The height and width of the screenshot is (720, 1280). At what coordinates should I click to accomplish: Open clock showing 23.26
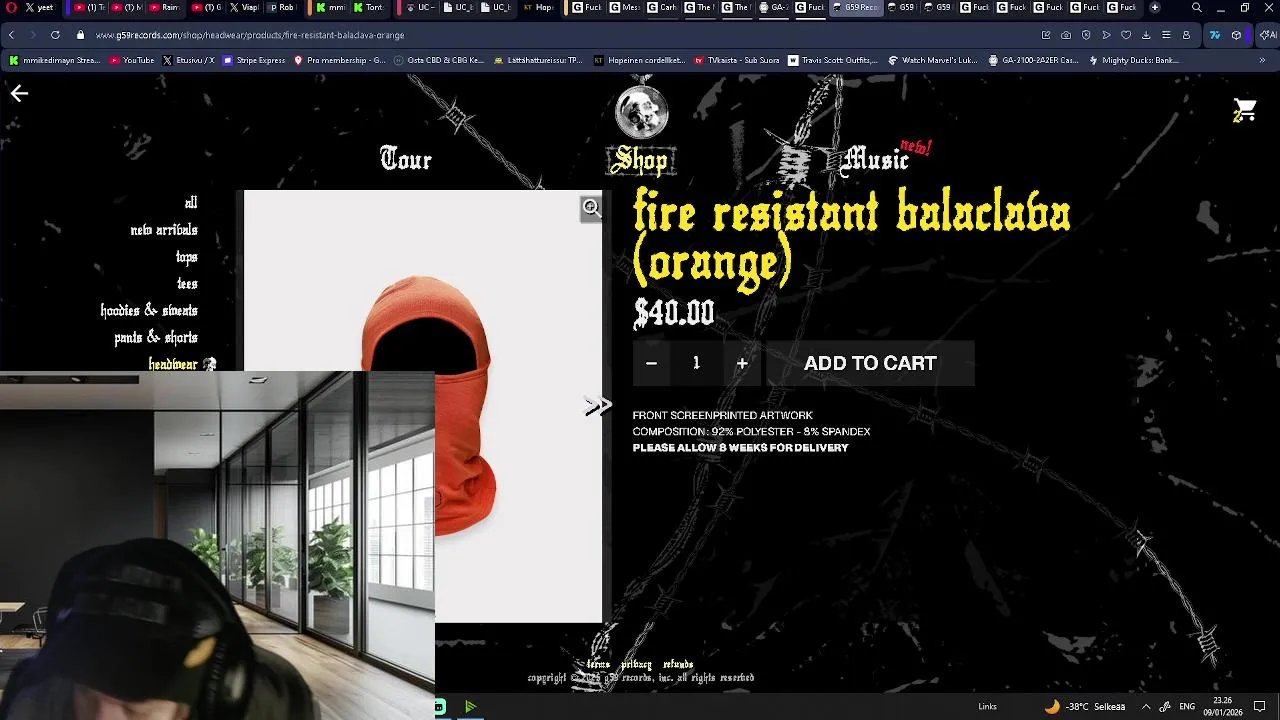pos(1224,706)
